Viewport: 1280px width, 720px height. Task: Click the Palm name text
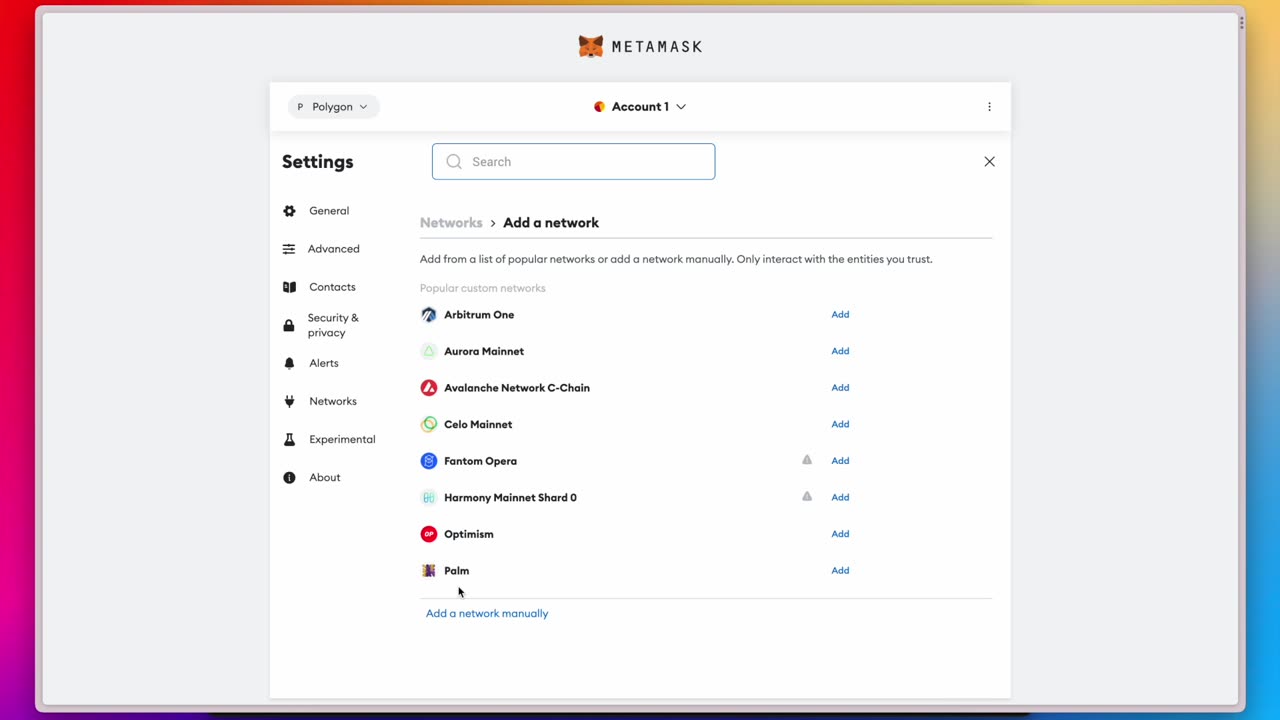click(x=456, y=571)
